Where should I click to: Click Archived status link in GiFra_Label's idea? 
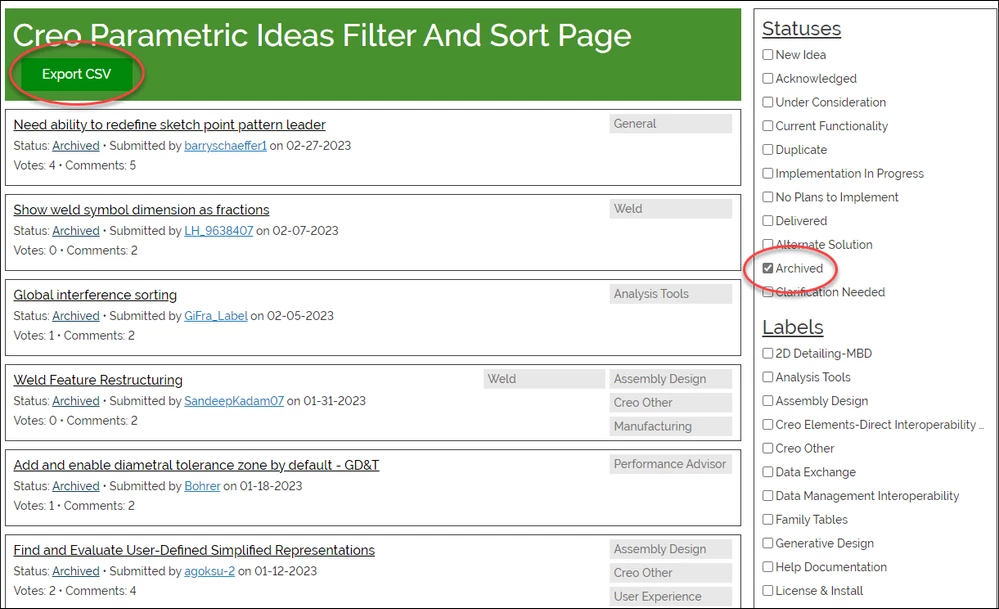[76, 316]
